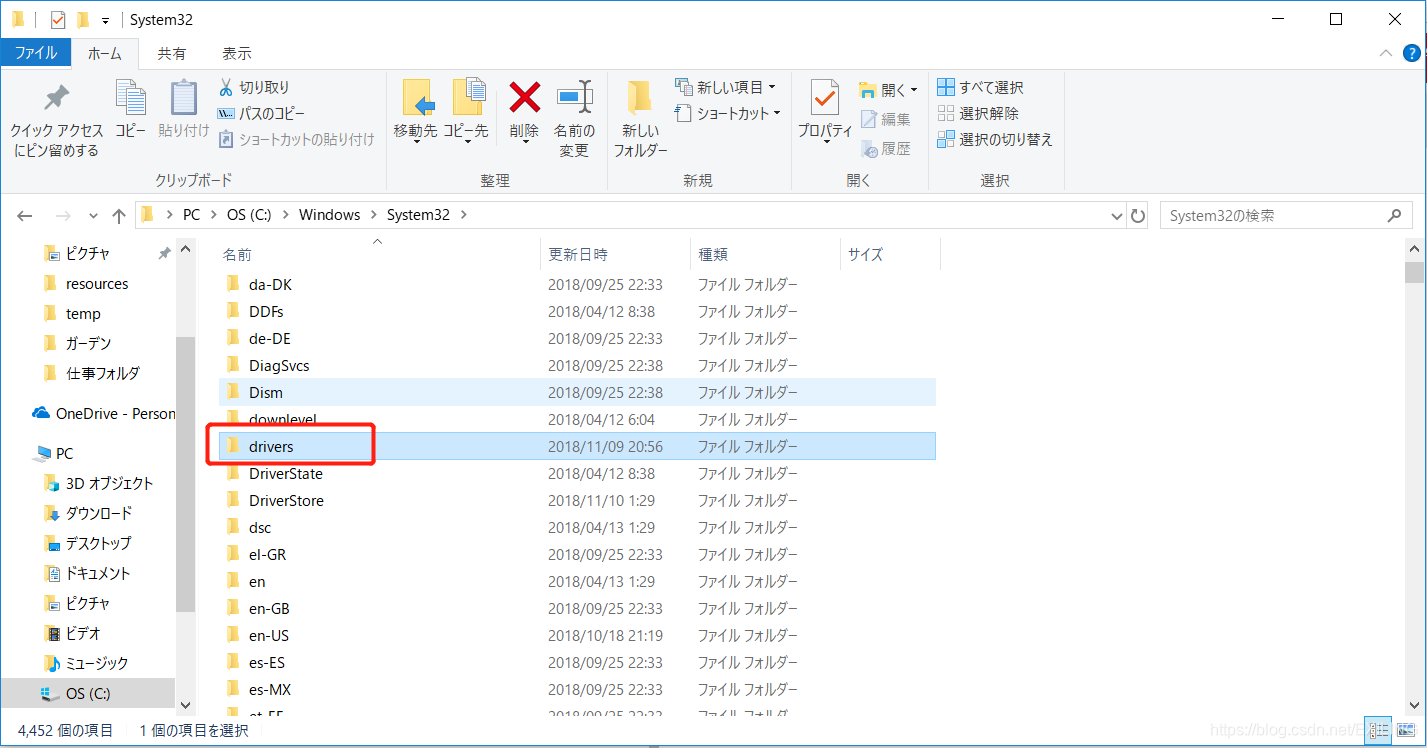Refresh the System32 folder view
Screen dimensions: 1427x748
pyautogui.click(x=1137, y=215)
